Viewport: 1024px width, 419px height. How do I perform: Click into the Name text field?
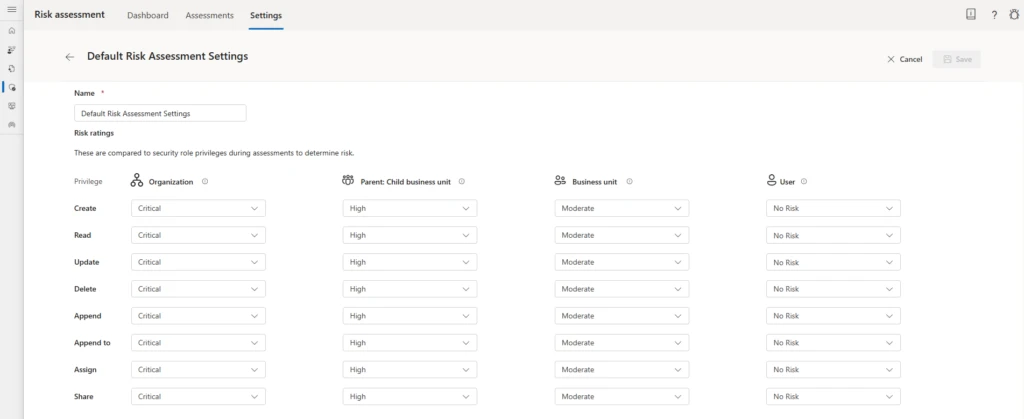(160, 113)
